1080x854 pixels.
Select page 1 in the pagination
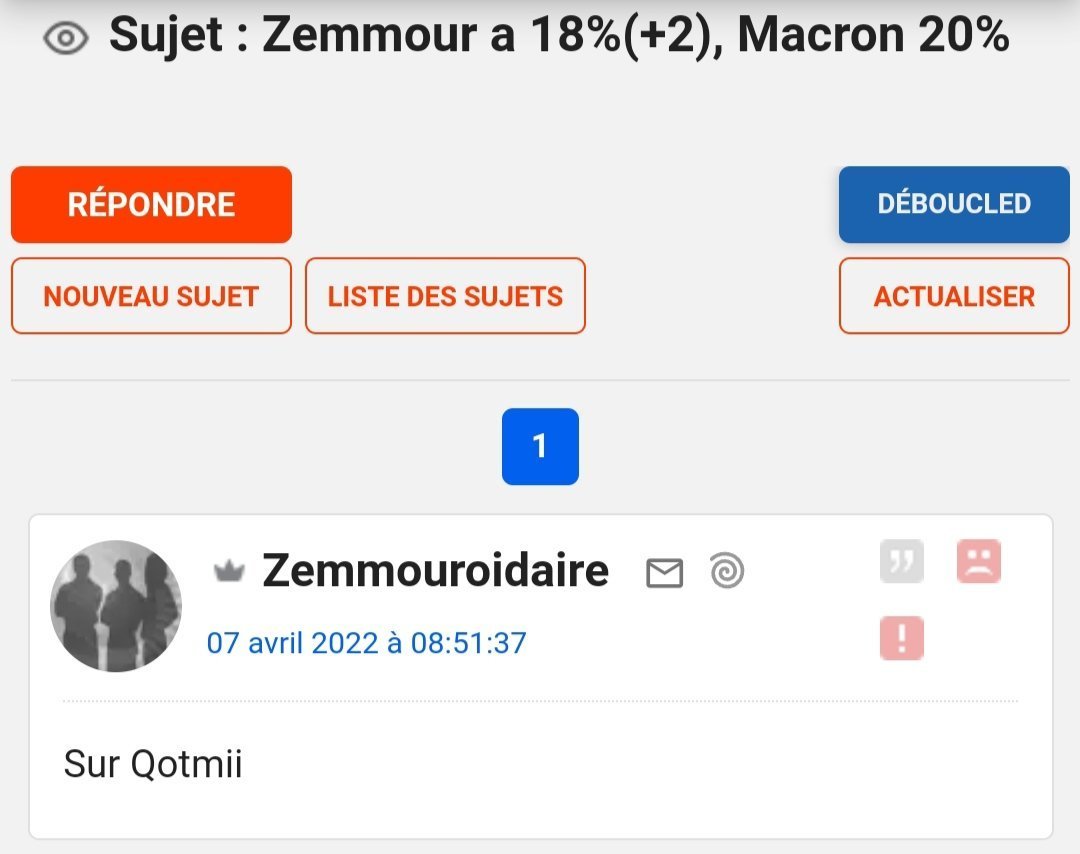point(540,446)
